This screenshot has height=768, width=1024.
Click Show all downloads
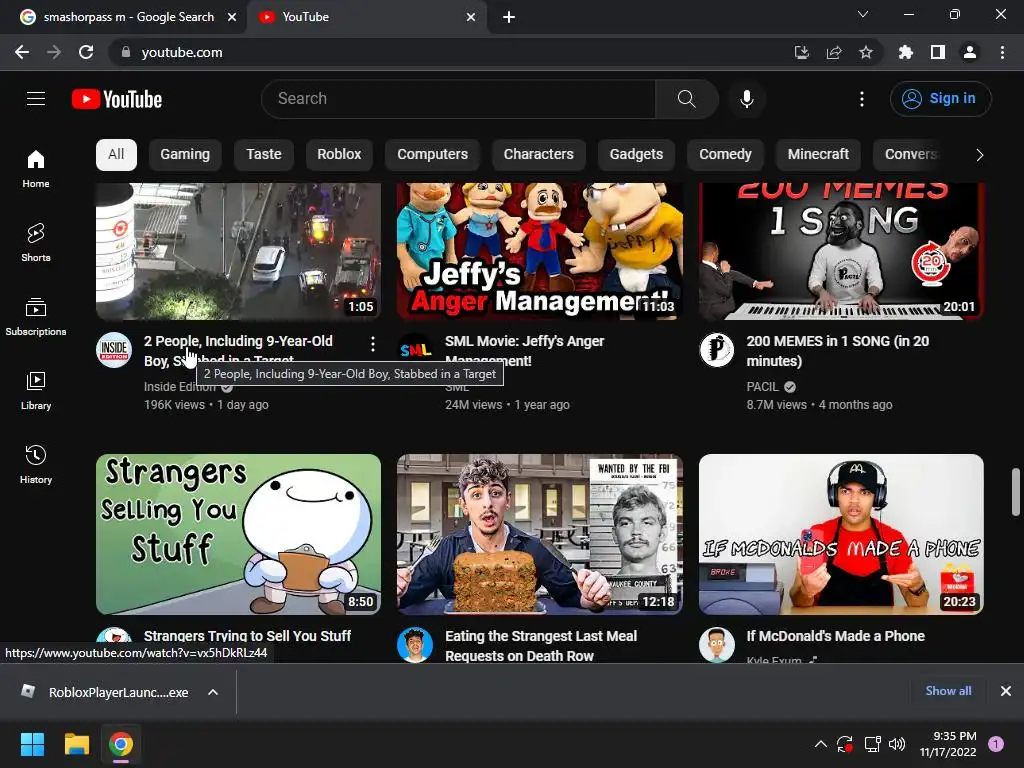pos(948,691)
